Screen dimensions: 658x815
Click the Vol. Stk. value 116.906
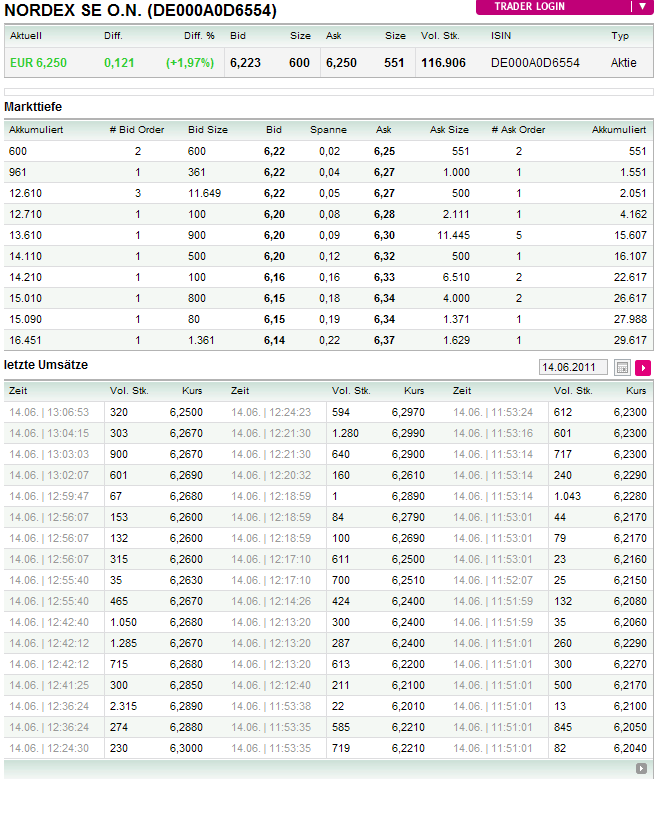[443, 62]
